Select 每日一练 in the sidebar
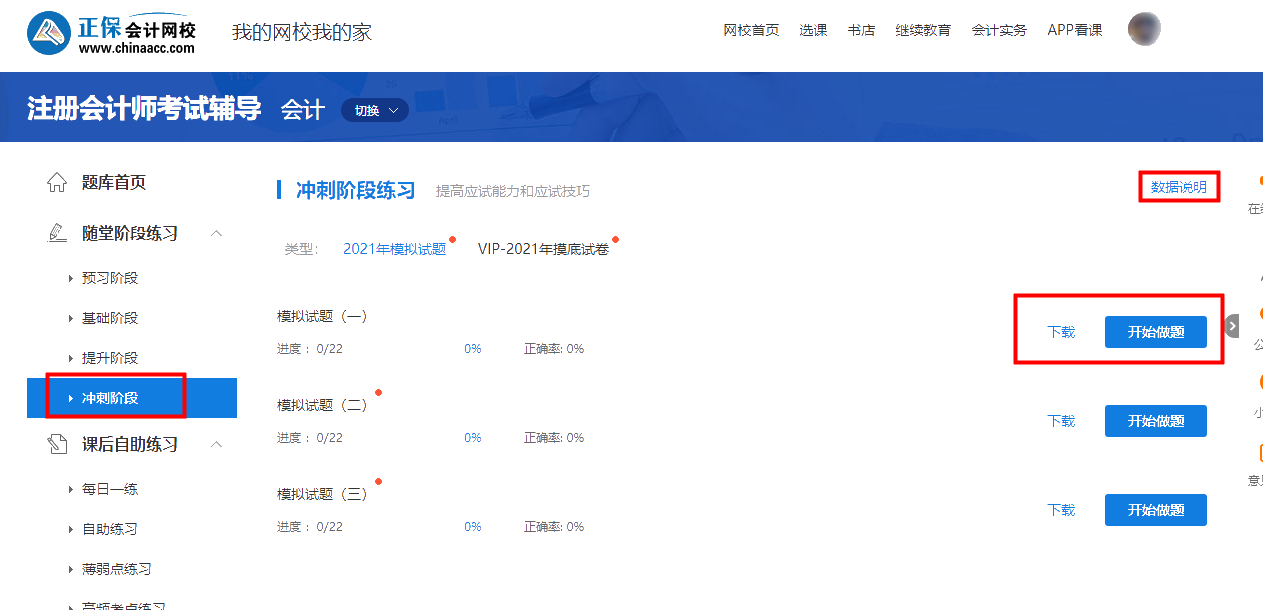This screenshot has height=610, width=1263. click(x=108, y=488)
